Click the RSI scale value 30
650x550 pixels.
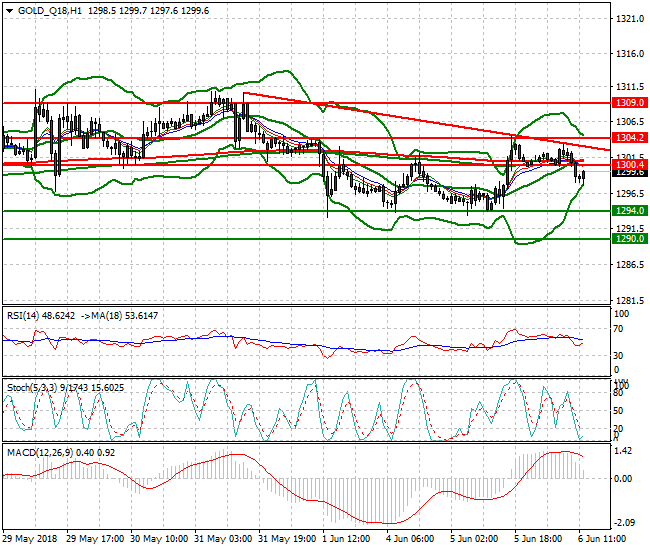click(618, 355)
